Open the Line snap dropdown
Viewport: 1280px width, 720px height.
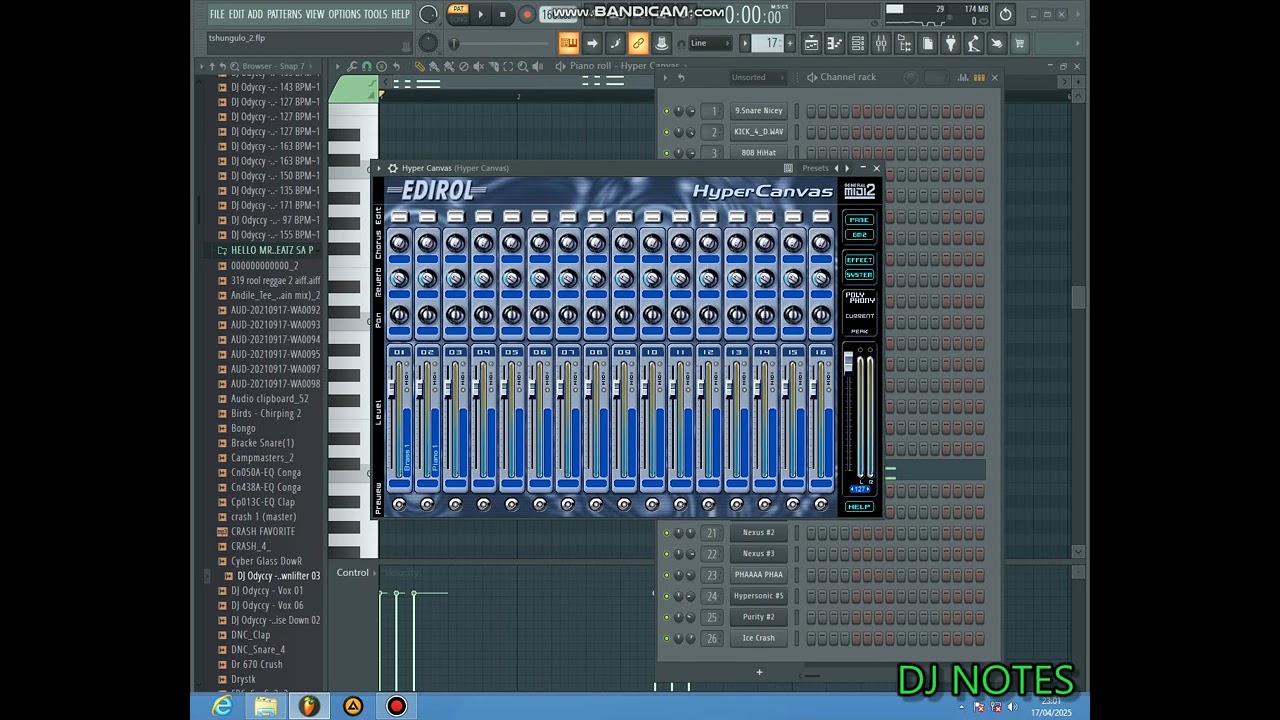point(710,43)
